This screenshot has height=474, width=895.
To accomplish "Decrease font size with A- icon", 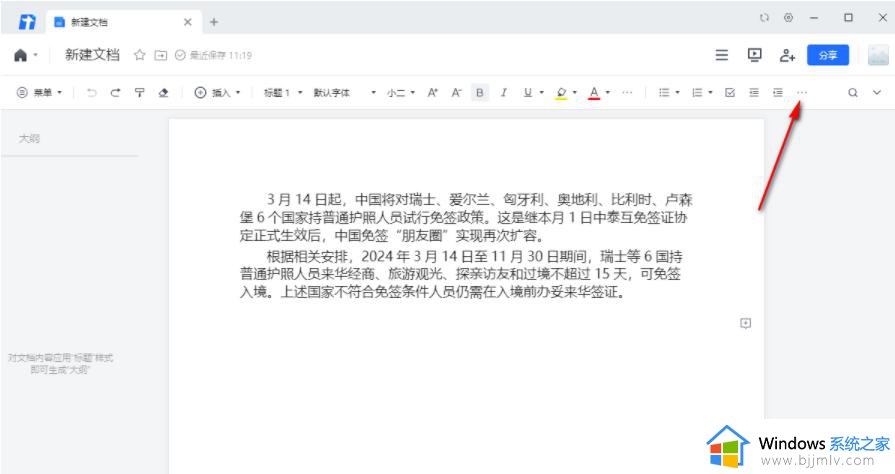I will coord(456,93).
